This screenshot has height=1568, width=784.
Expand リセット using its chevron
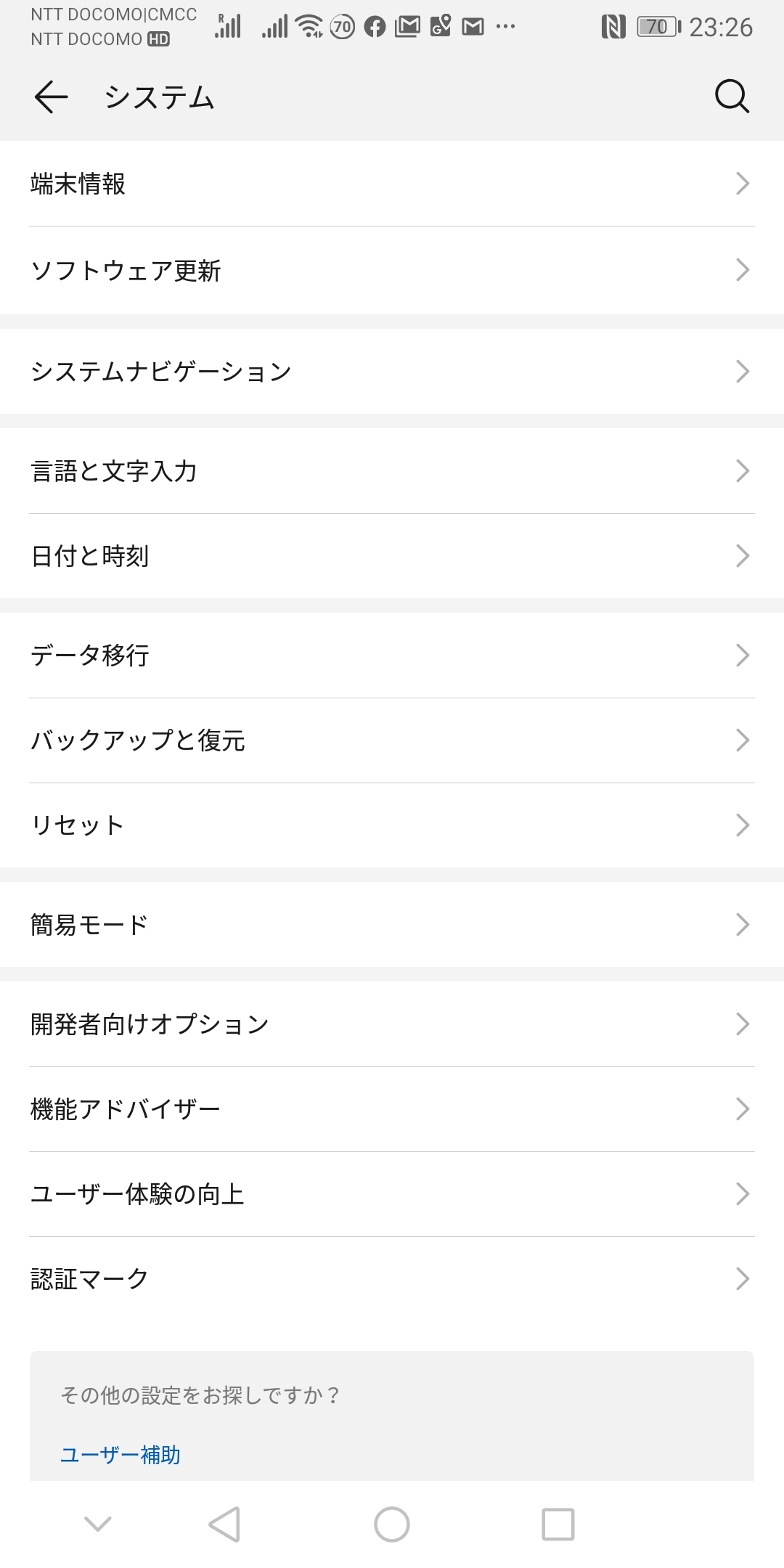[742, 825]
